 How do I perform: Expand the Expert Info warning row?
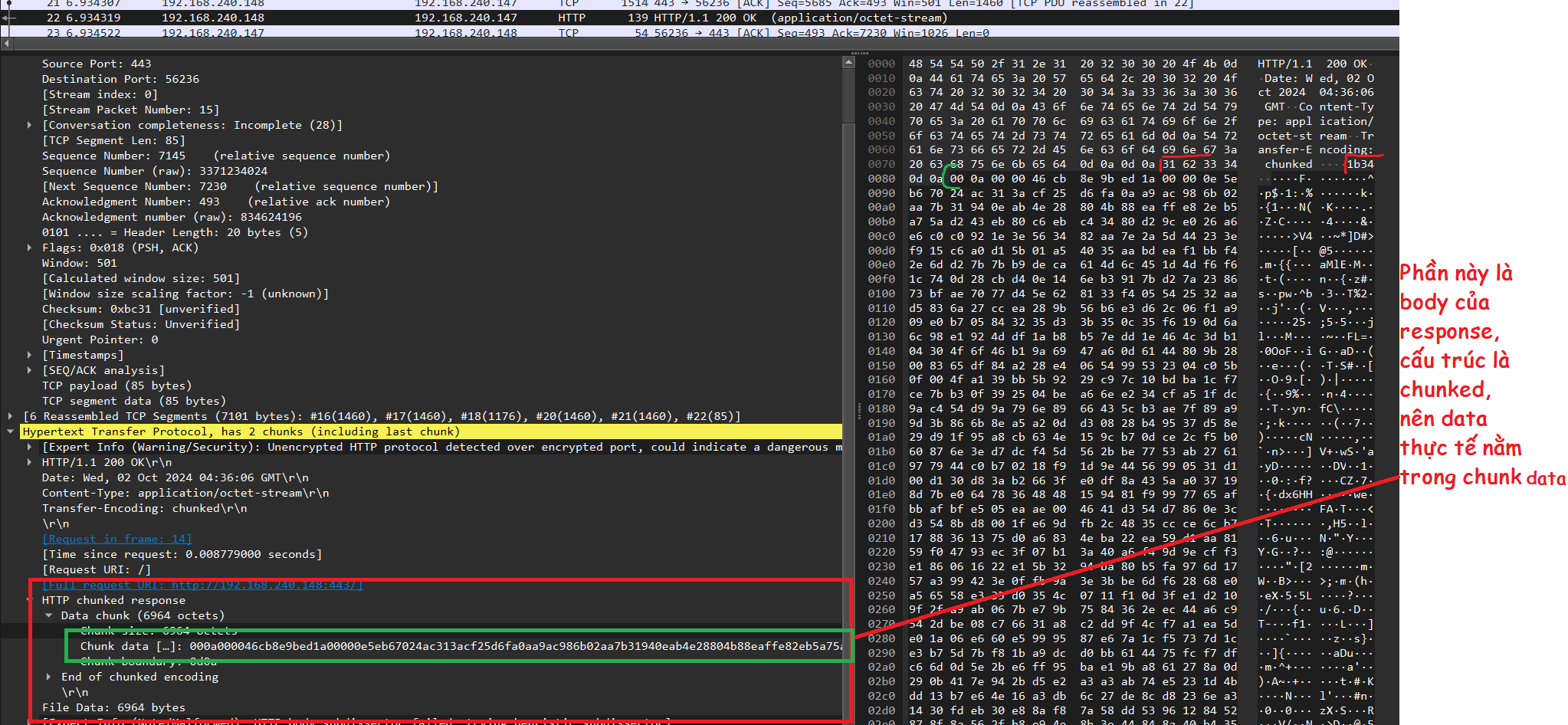coord(29,447)
